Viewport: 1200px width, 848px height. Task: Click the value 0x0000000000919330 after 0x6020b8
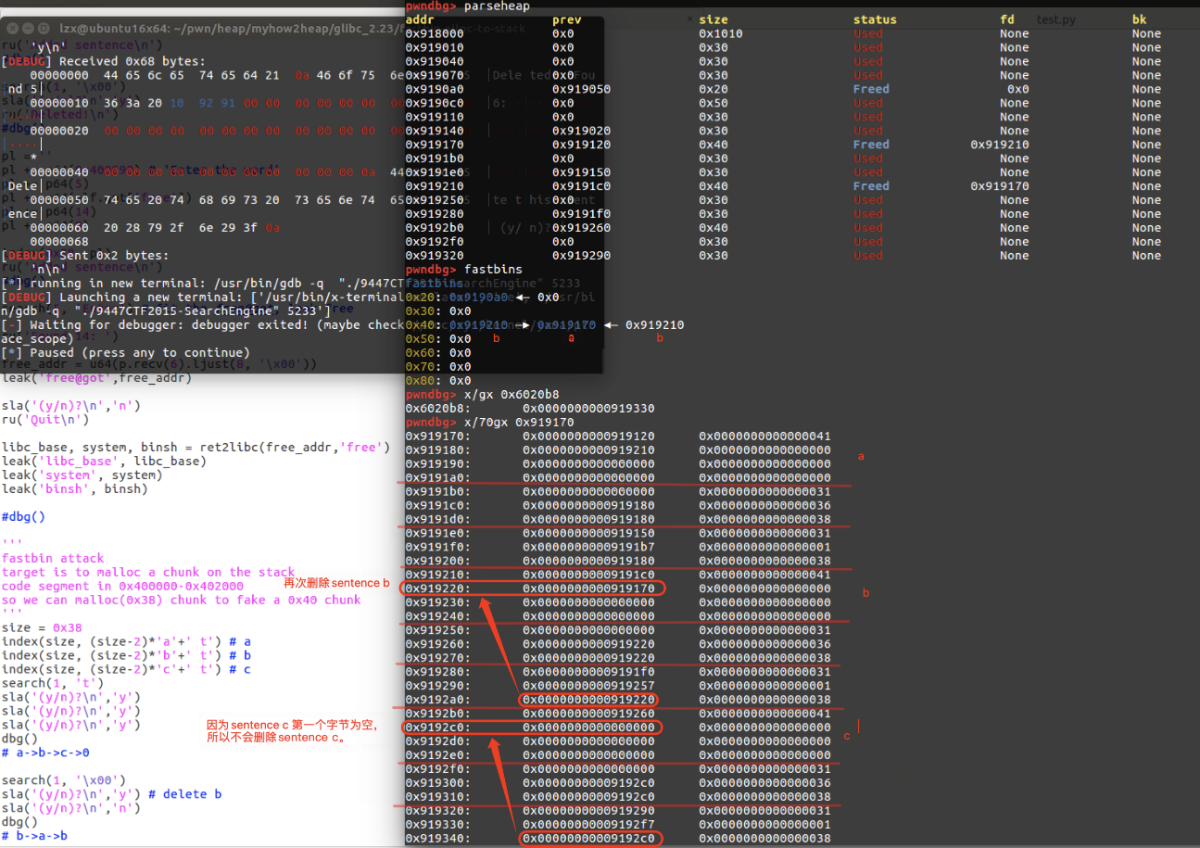coord(588,409)
